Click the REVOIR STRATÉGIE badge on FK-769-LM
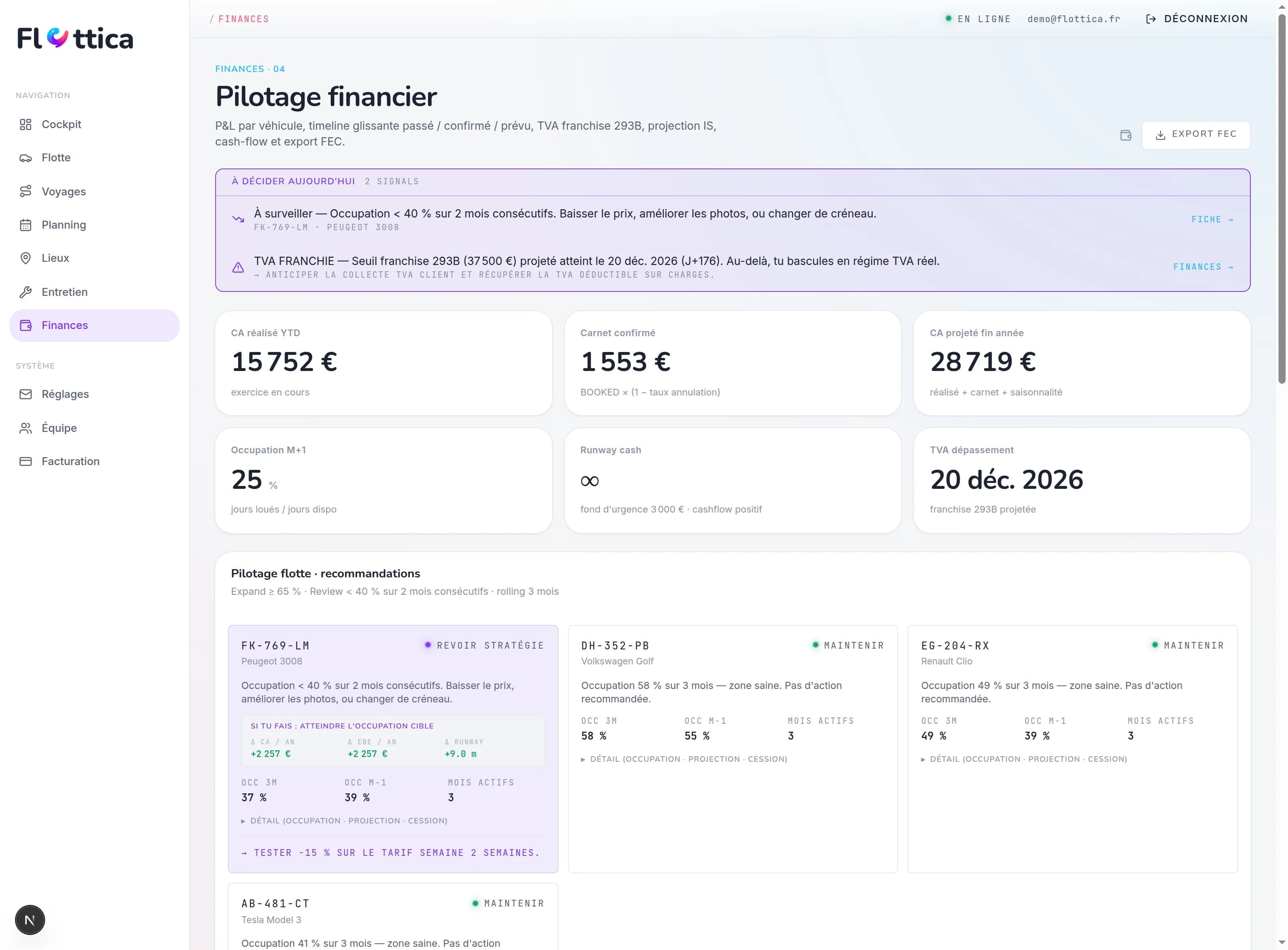1288x950 pixels. (484, 645)
